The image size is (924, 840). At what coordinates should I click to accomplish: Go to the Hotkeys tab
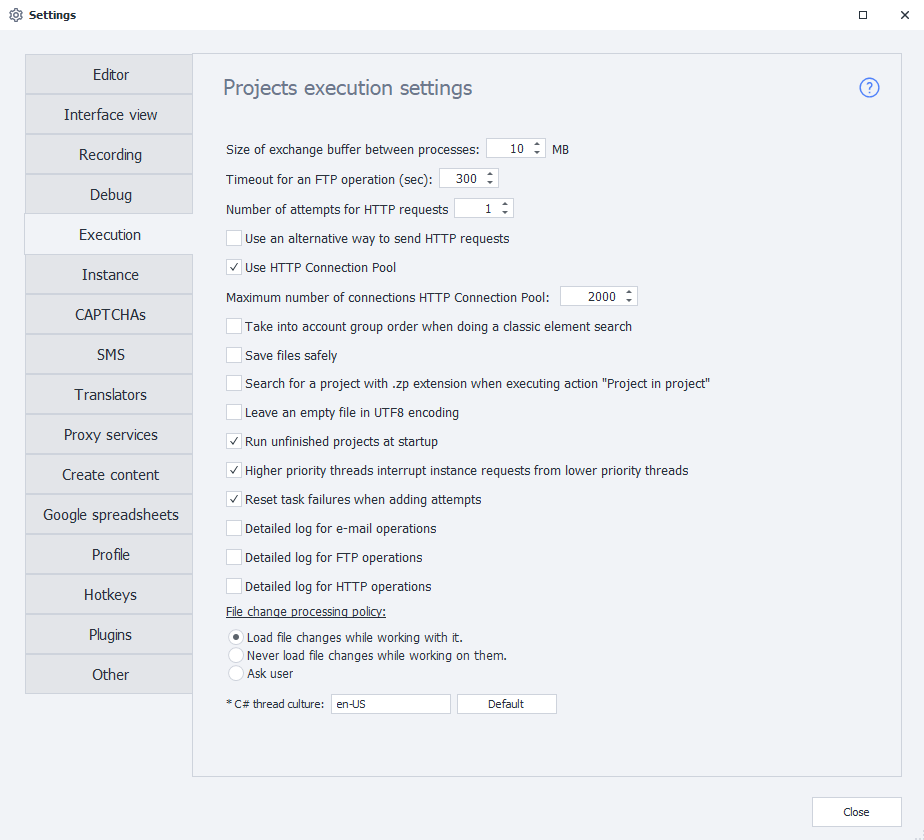110,595
